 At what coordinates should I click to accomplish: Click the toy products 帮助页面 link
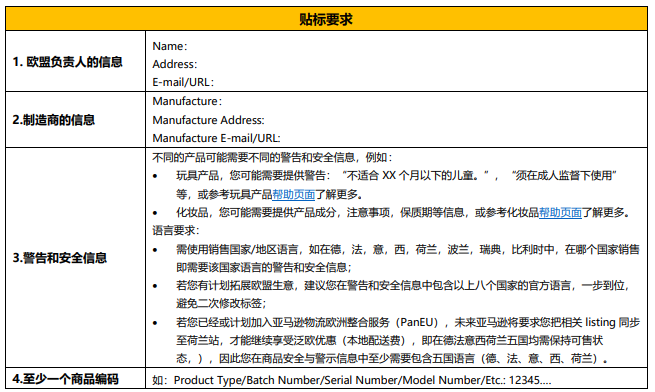(293, 195)
